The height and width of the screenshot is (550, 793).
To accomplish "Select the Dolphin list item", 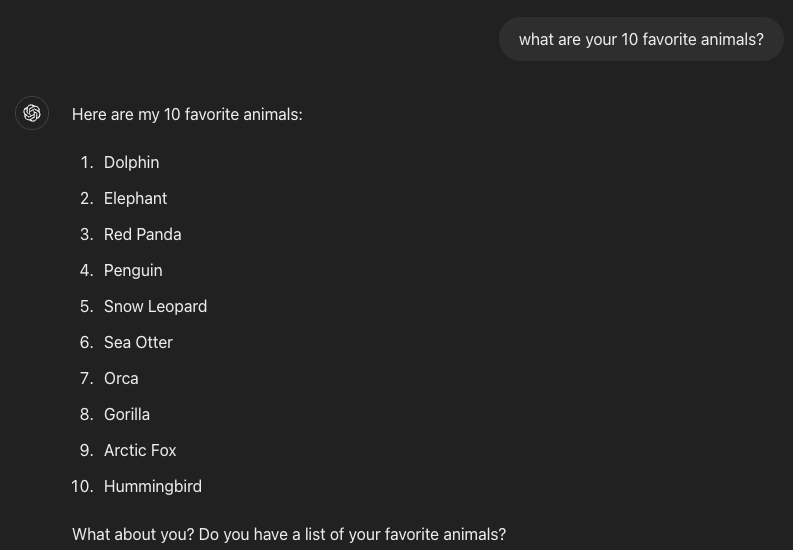I will click(x=131, y=162).
